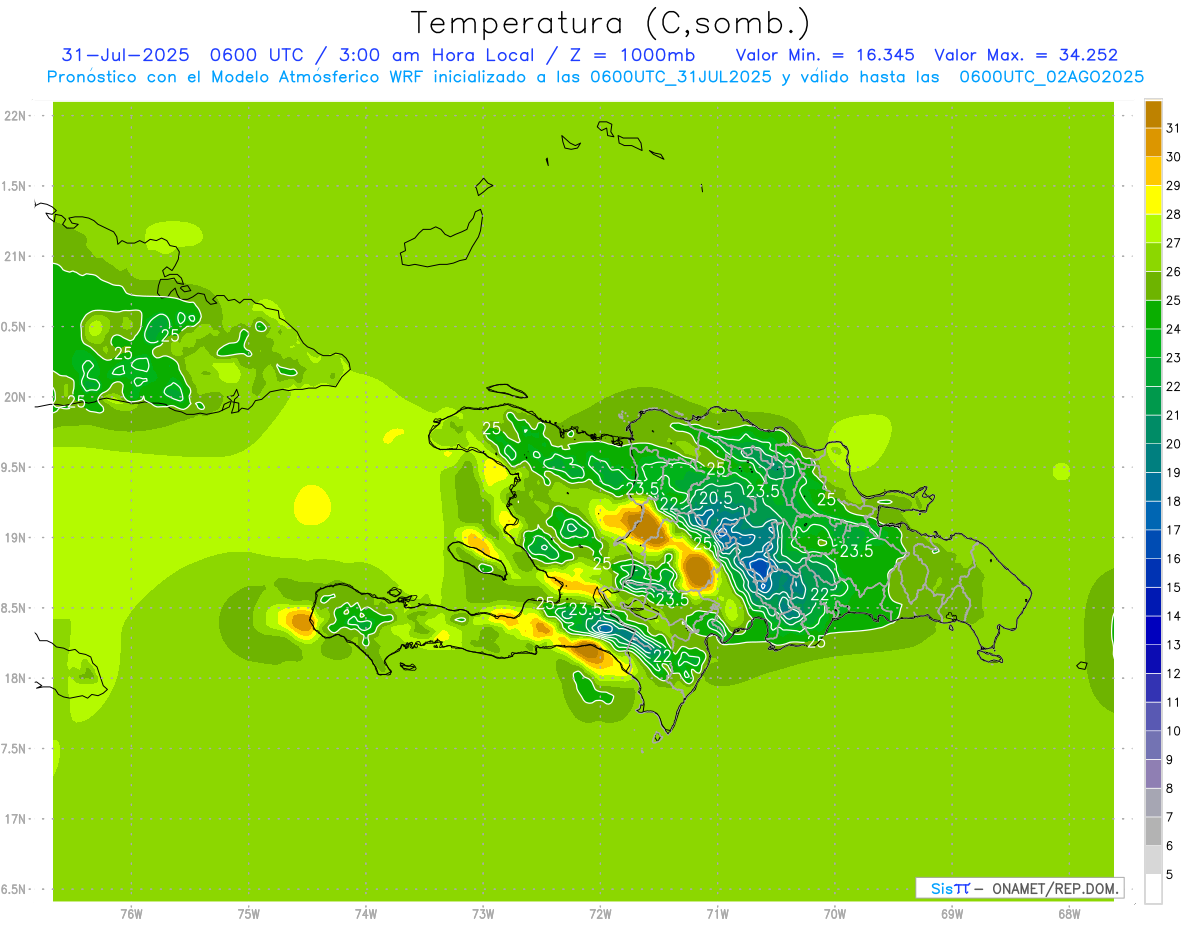Viewport: 1200px width, 927px height.
Task: Click the "31" color scale label
Action: [1173, 128]
